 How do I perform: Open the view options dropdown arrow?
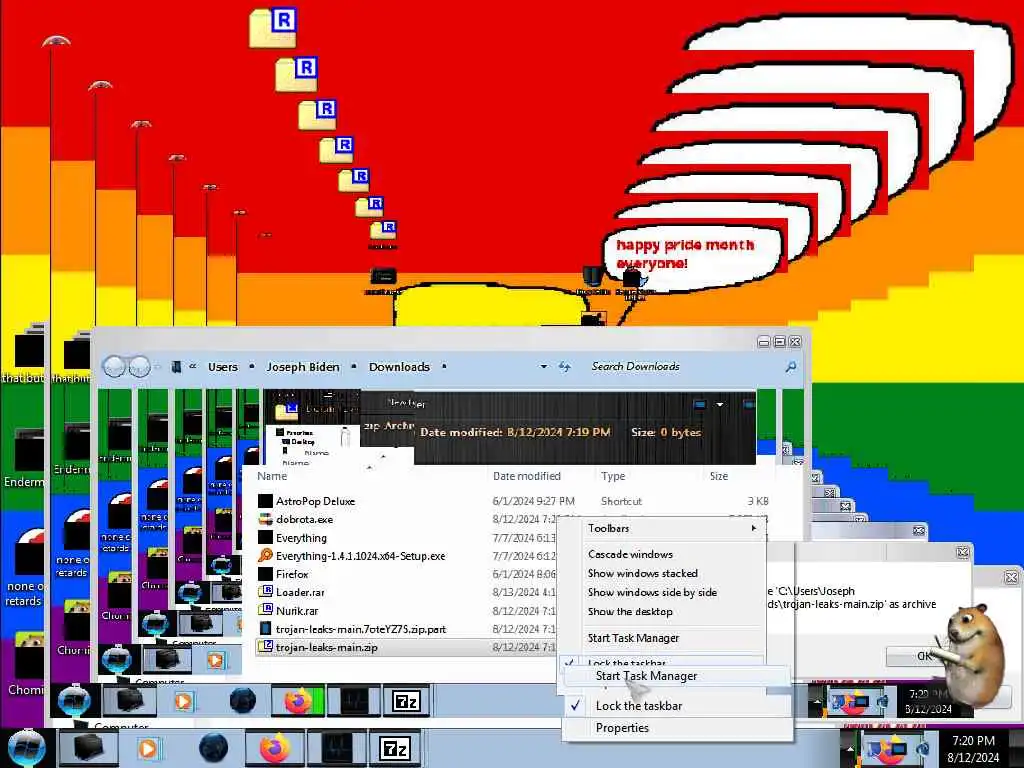coord(720,405)
